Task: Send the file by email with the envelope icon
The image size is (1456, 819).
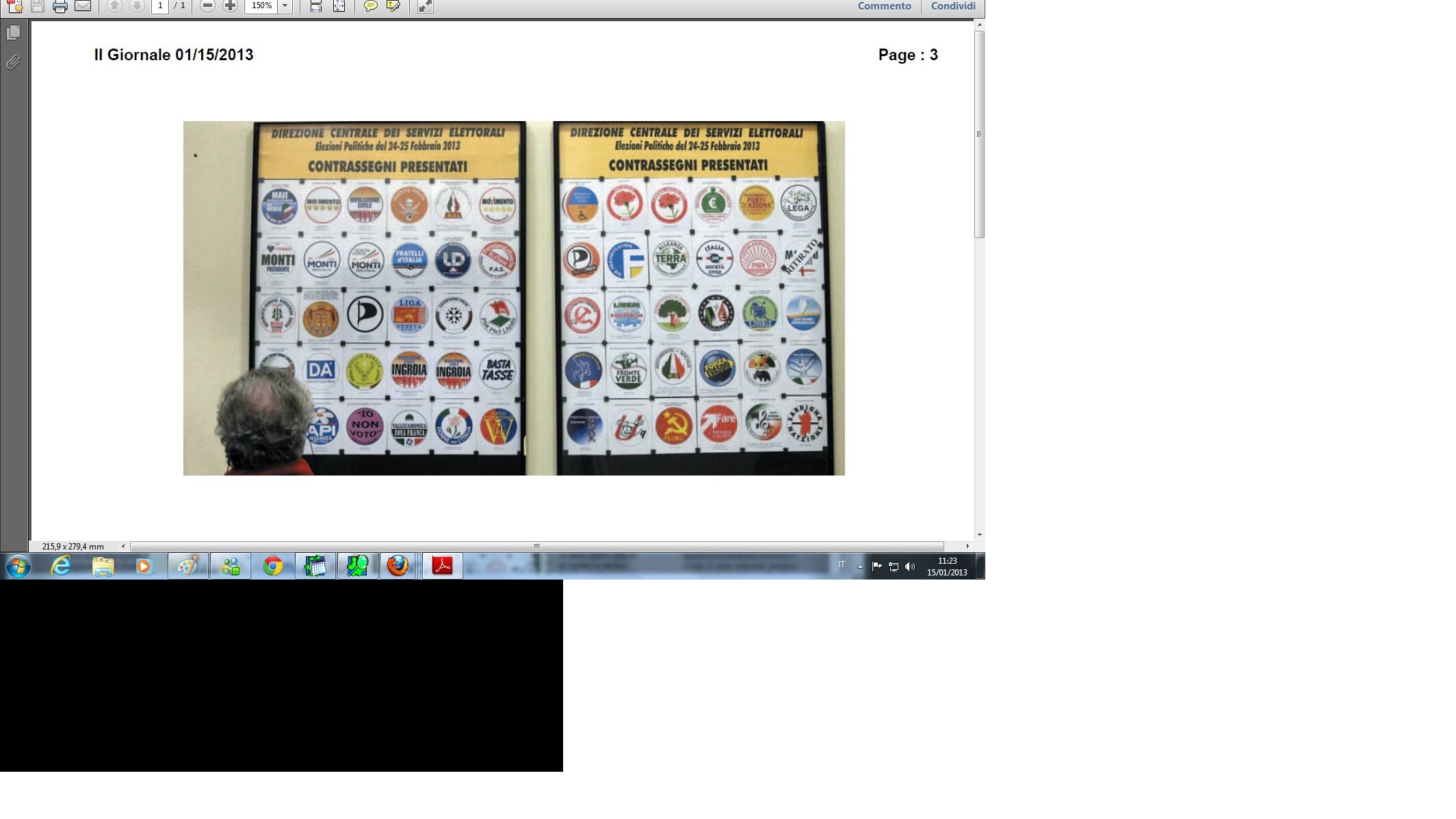Action: pos(83,6)
